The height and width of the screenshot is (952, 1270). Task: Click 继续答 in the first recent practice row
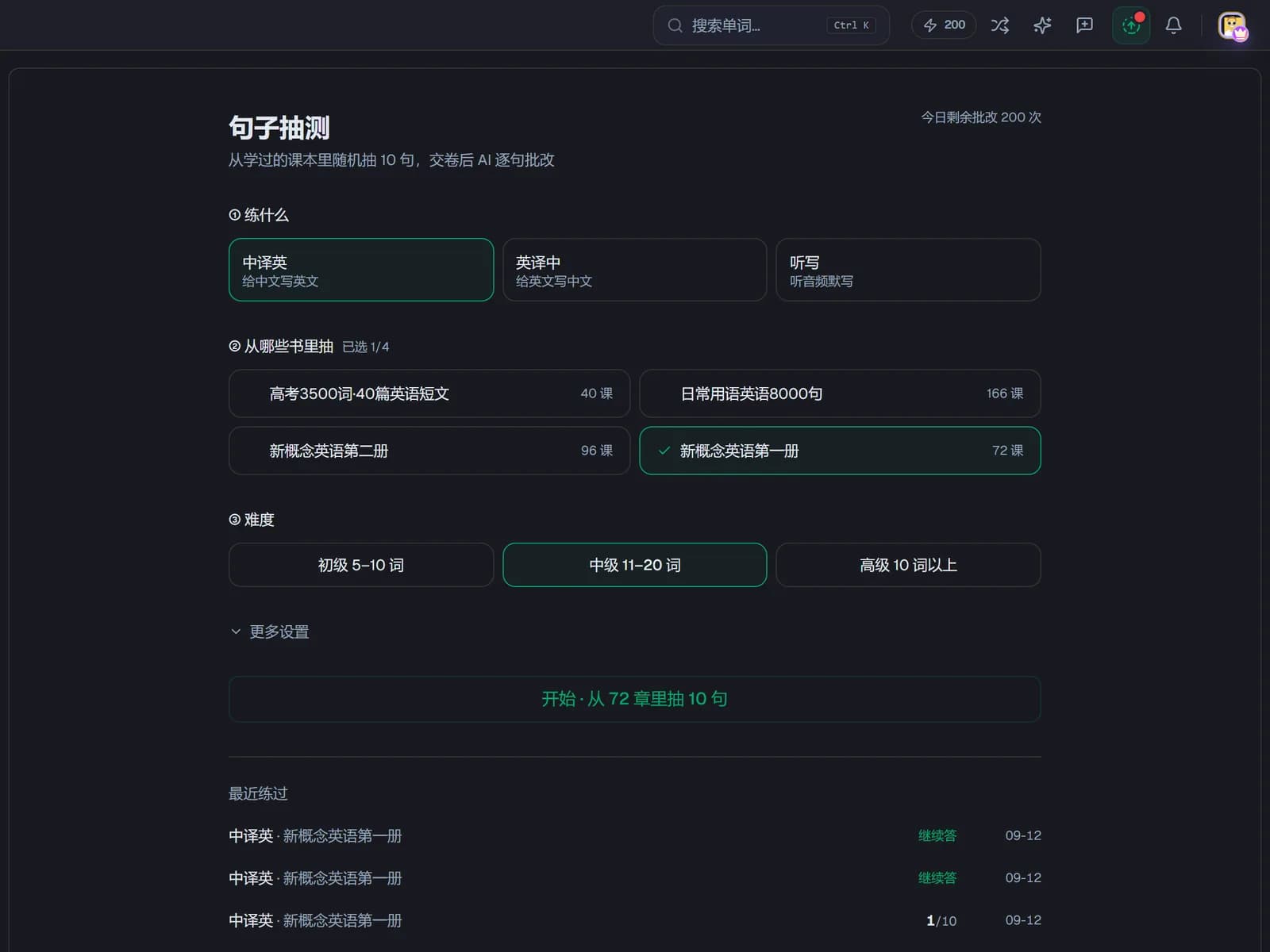pyautogui.click(x=937, y=835)
